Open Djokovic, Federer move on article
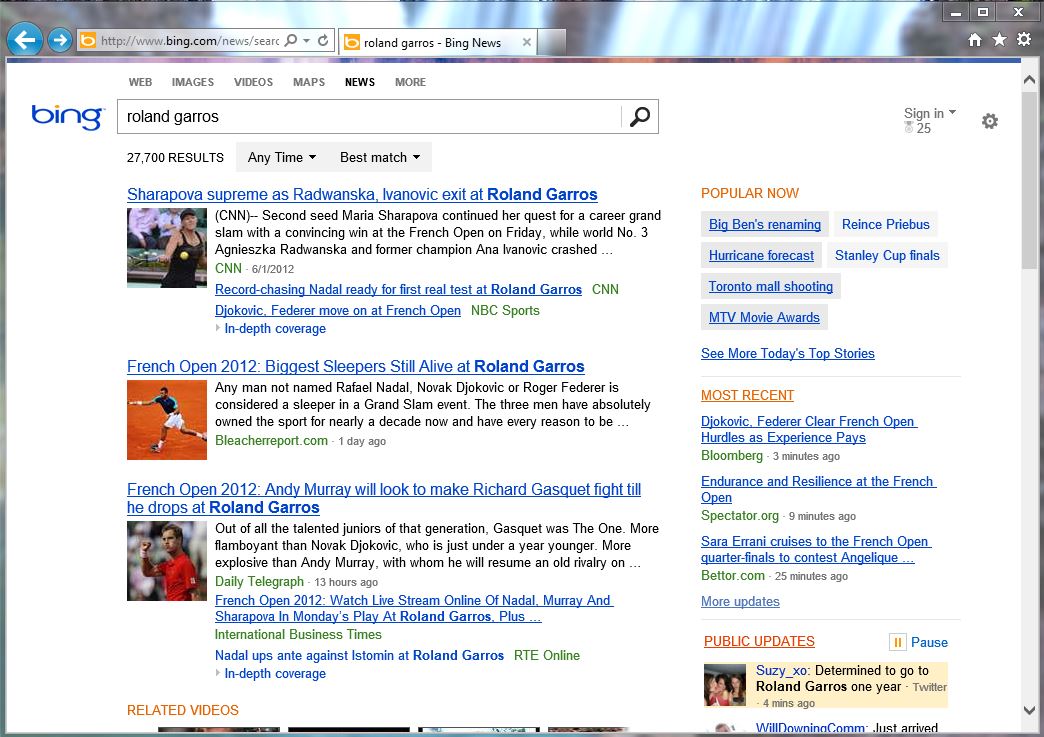This screenshot has height=737, width=1044. (338, 310)
